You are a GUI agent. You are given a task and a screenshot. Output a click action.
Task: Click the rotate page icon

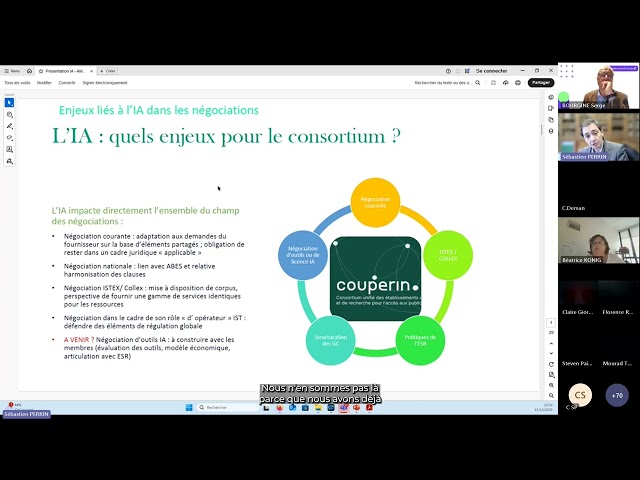551,364
